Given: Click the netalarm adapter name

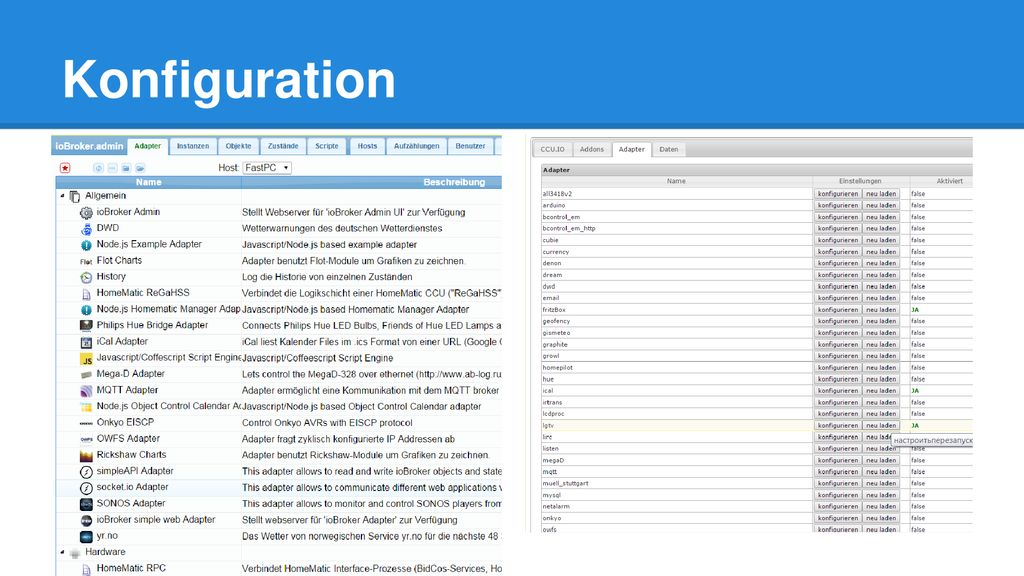Looking at the screenshot, I should (556, 507).
